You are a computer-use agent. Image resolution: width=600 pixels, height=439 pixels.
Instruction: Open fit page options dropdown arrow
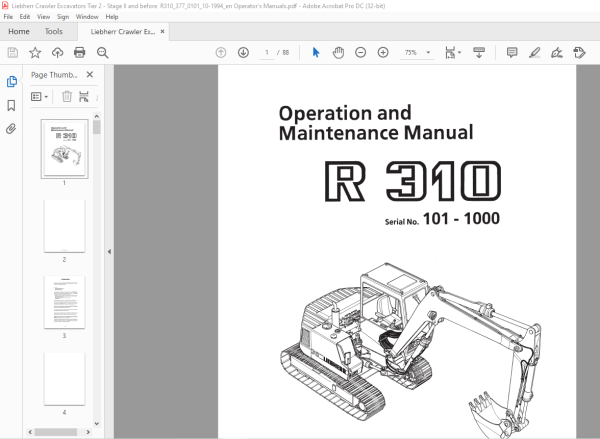point(459,52)
